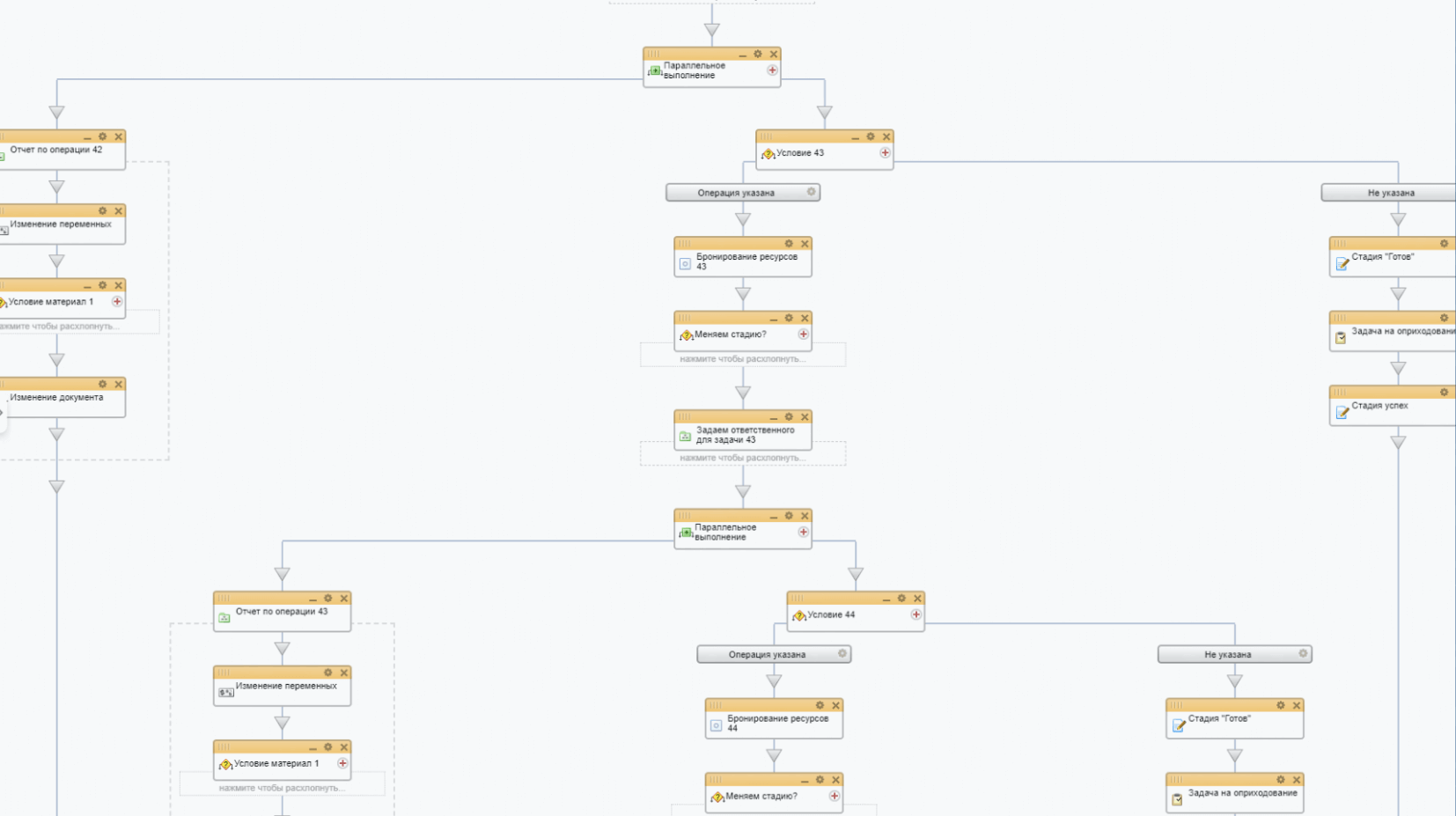Open gear on Не указана branch of Условие 44
The image size is (1456, 816).
pyautogui.click(x=1303, y=653)
